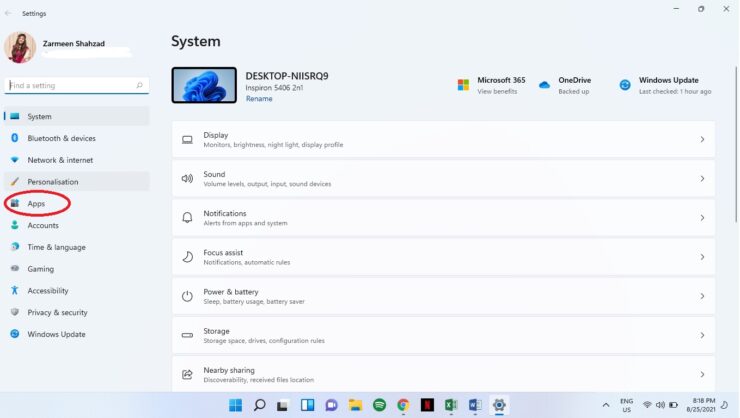Click the Inspiron 5406 2n1 model text
Viewport: 740px width, 418px height.
[274, 88]
